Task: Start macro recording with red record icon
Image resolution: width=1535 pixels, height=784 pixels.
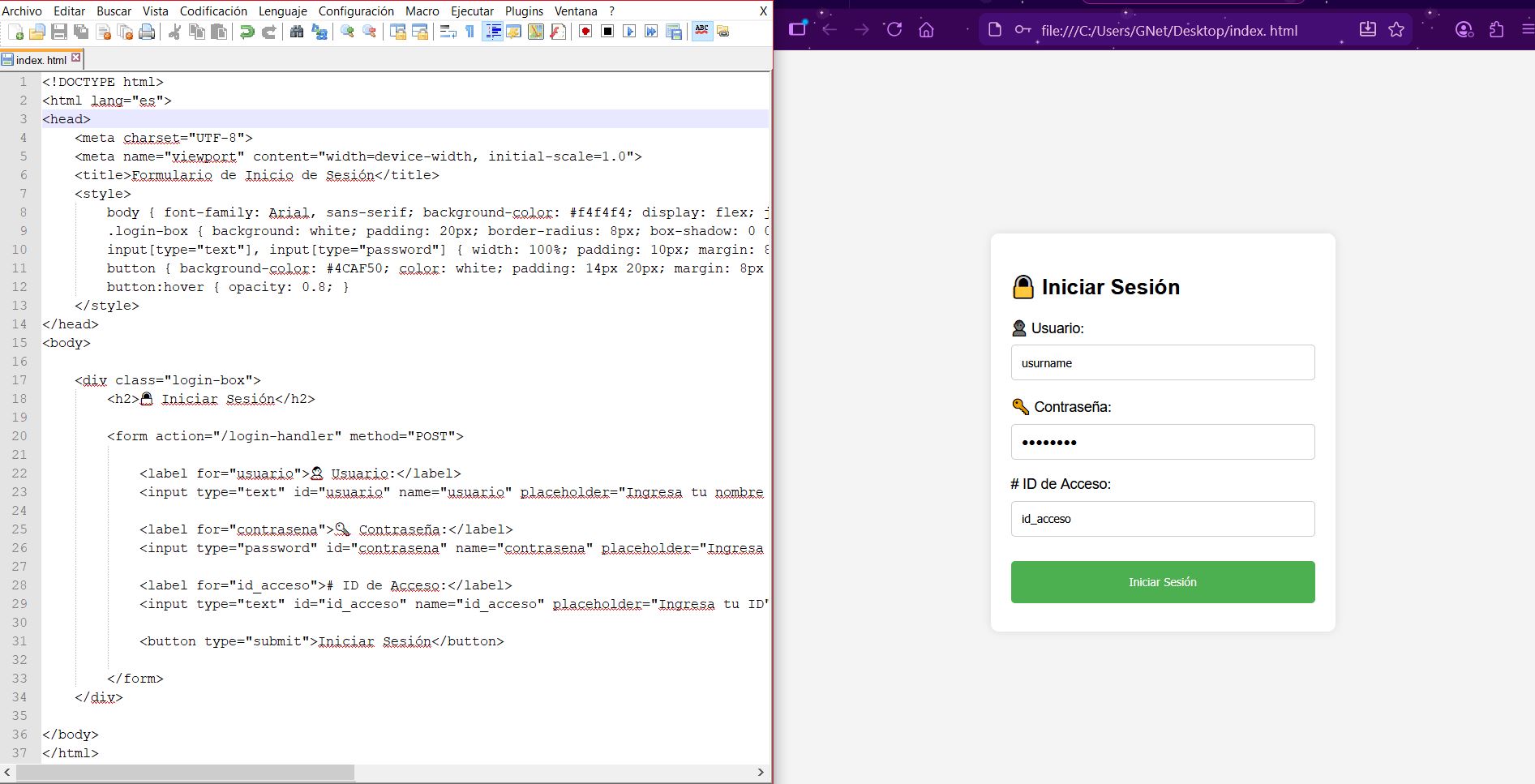Action: pos(585,32)
